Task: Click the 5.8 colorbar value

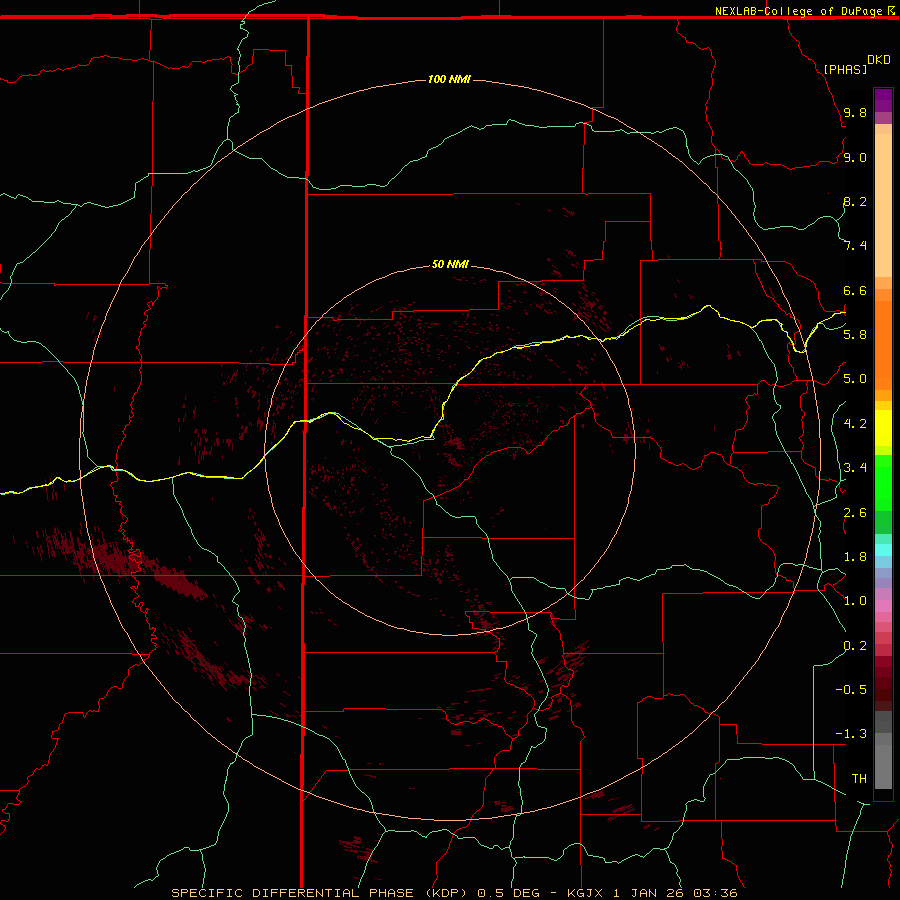Action: pyautogui.click(x=855, y=335)
